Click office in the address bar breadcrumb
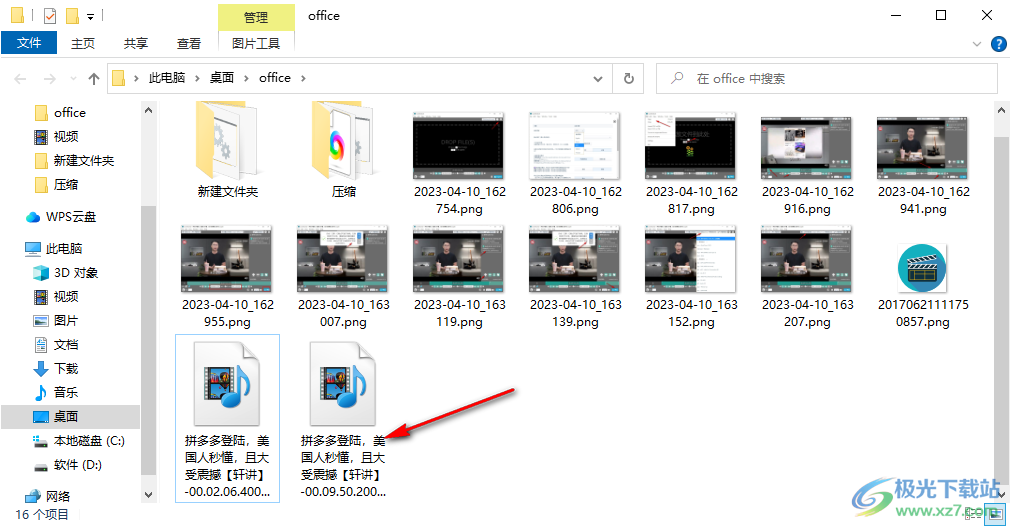The height and width of the screenshot is (527, 1011). (x=275, y=78)
